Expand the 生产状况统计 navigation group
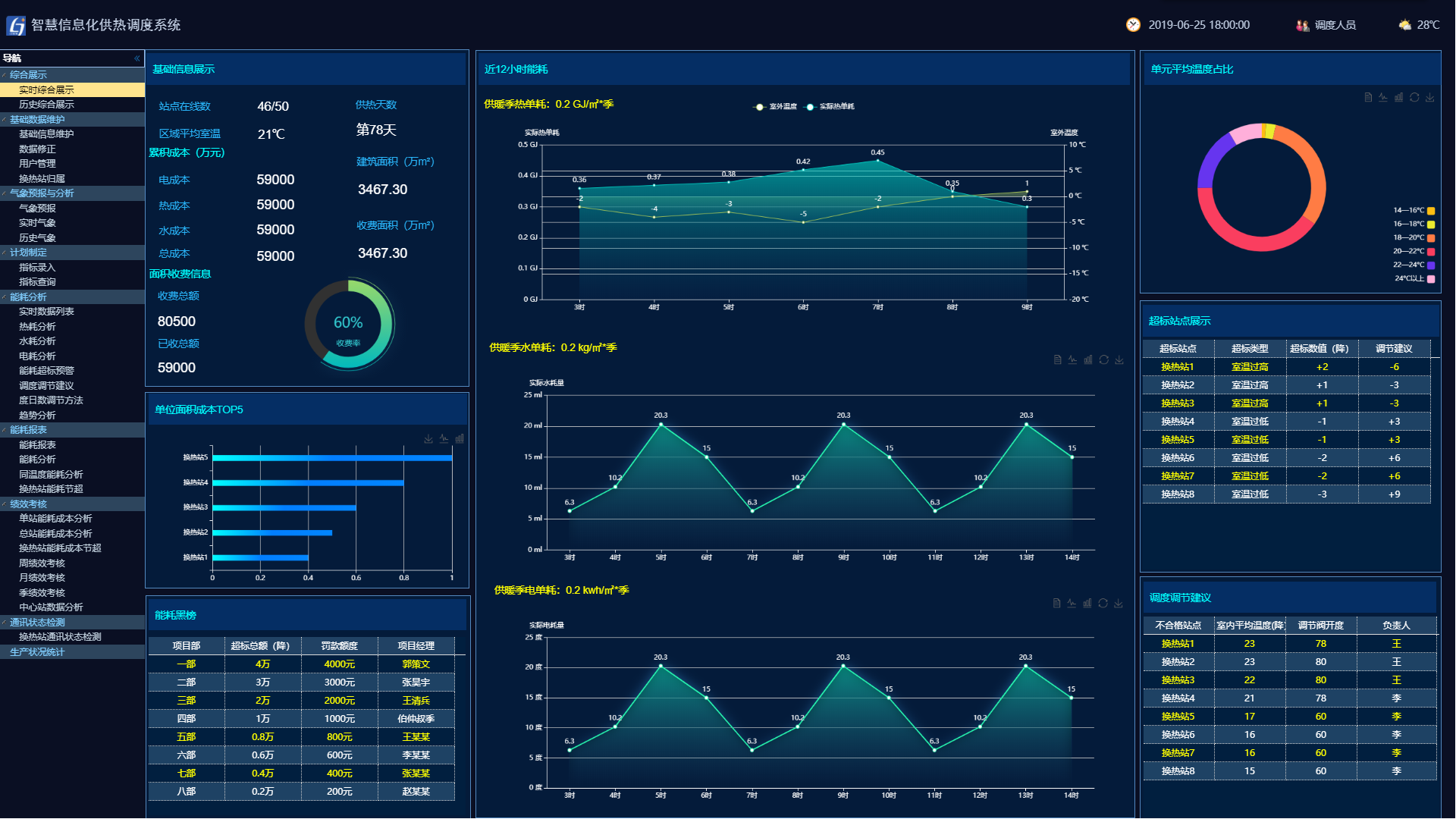 coord(72,652)
